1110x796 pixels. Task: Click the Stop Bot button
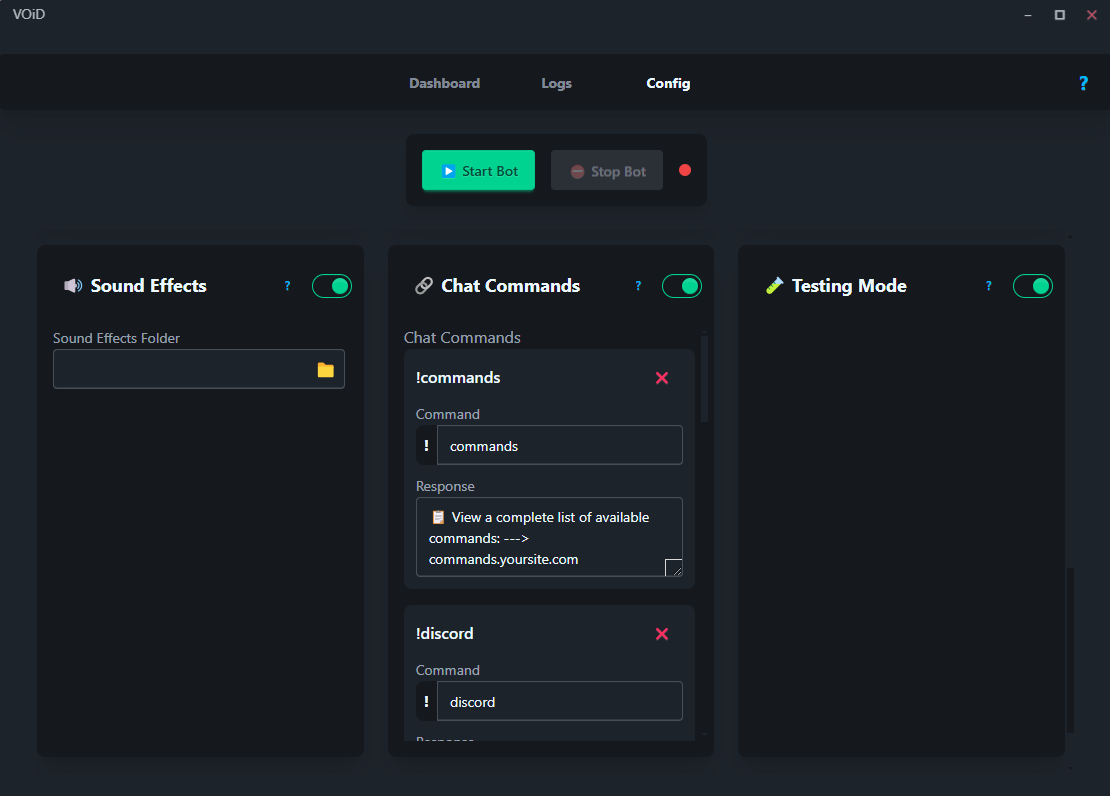pos(607,171)
